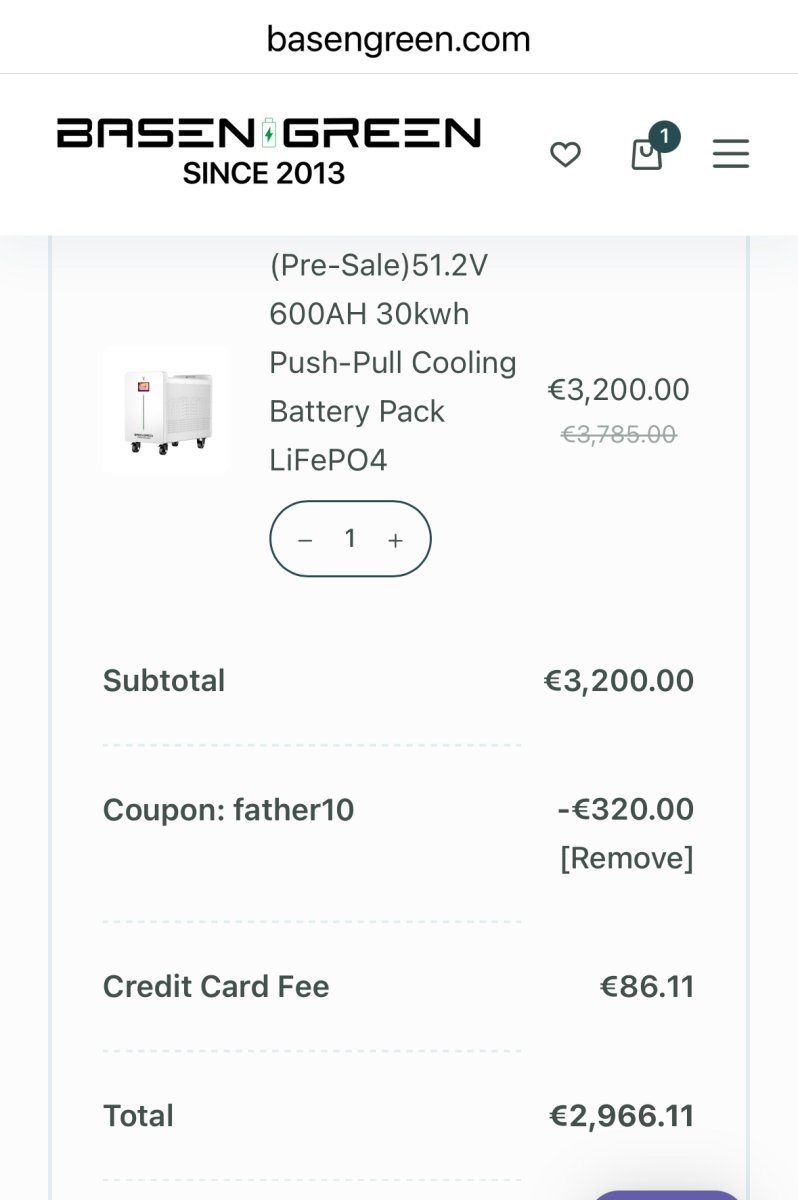
Task: Click the Subtotal amount €3,200.00
Action: click(x=618, y=681)
